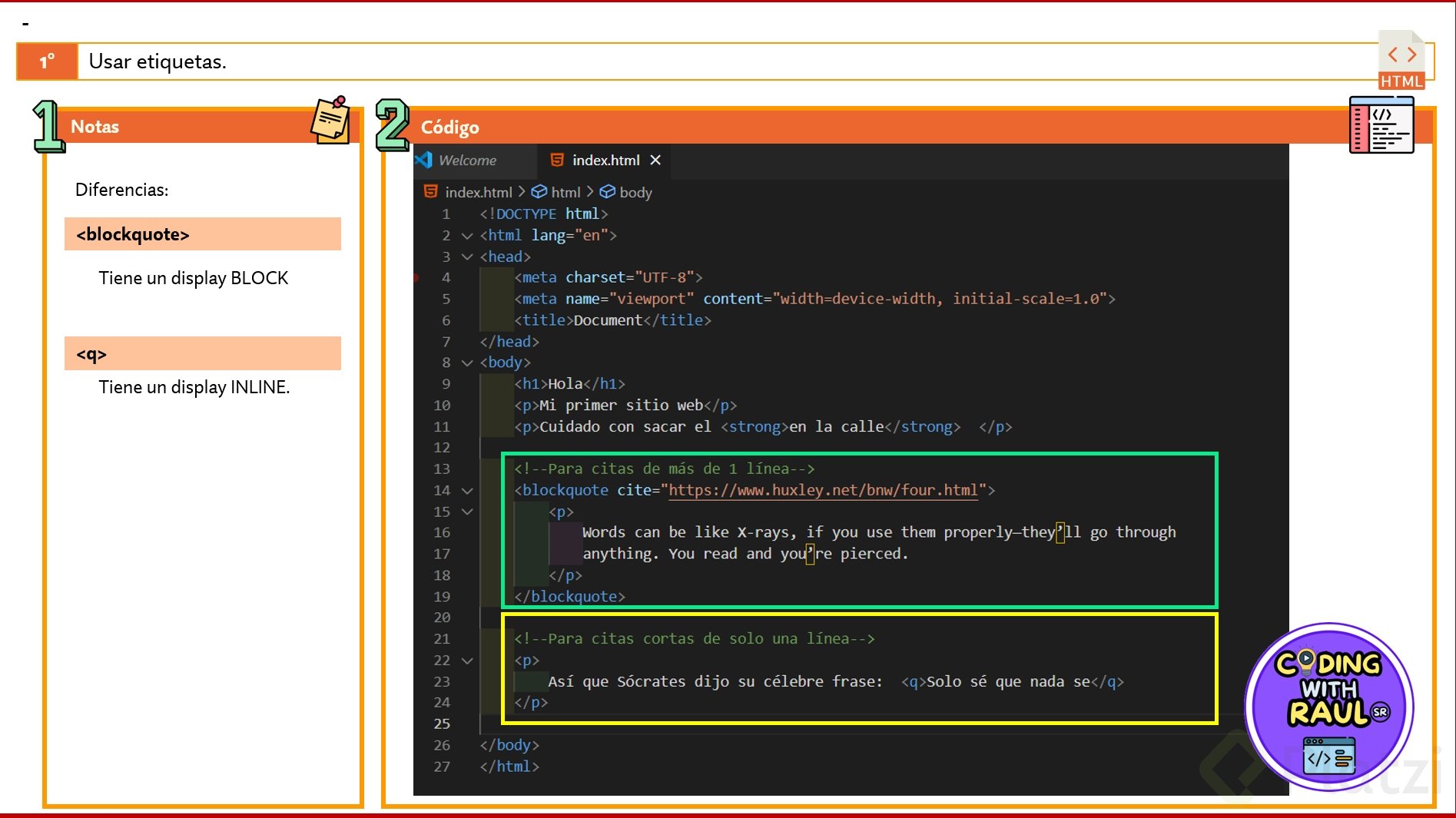Click comment 'Para citas de más de 1 línea'
The height and width of the screenshot is (818, 1456).
coord(665,469)
